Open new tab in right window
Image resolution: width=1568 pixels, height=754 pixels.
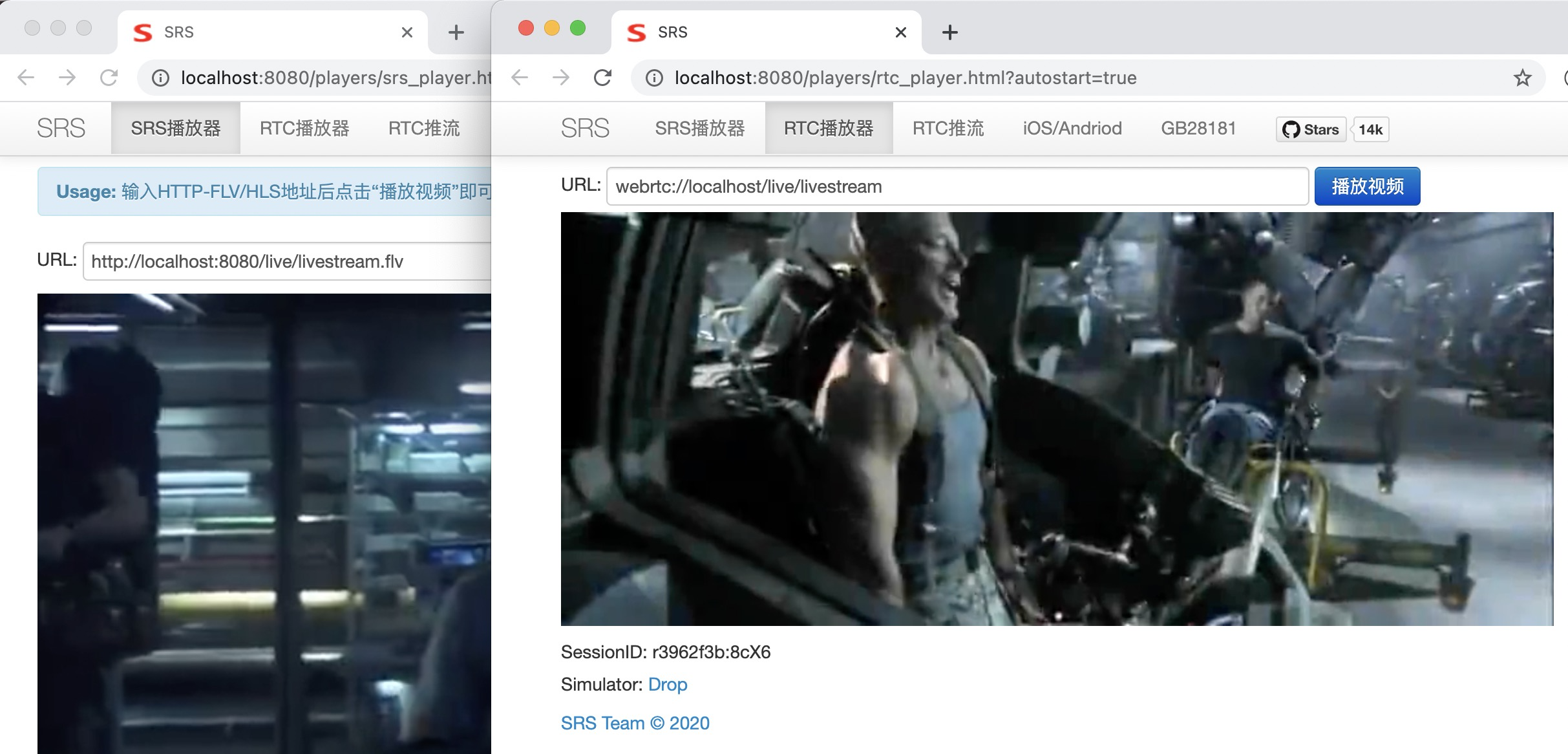point(949,32)
